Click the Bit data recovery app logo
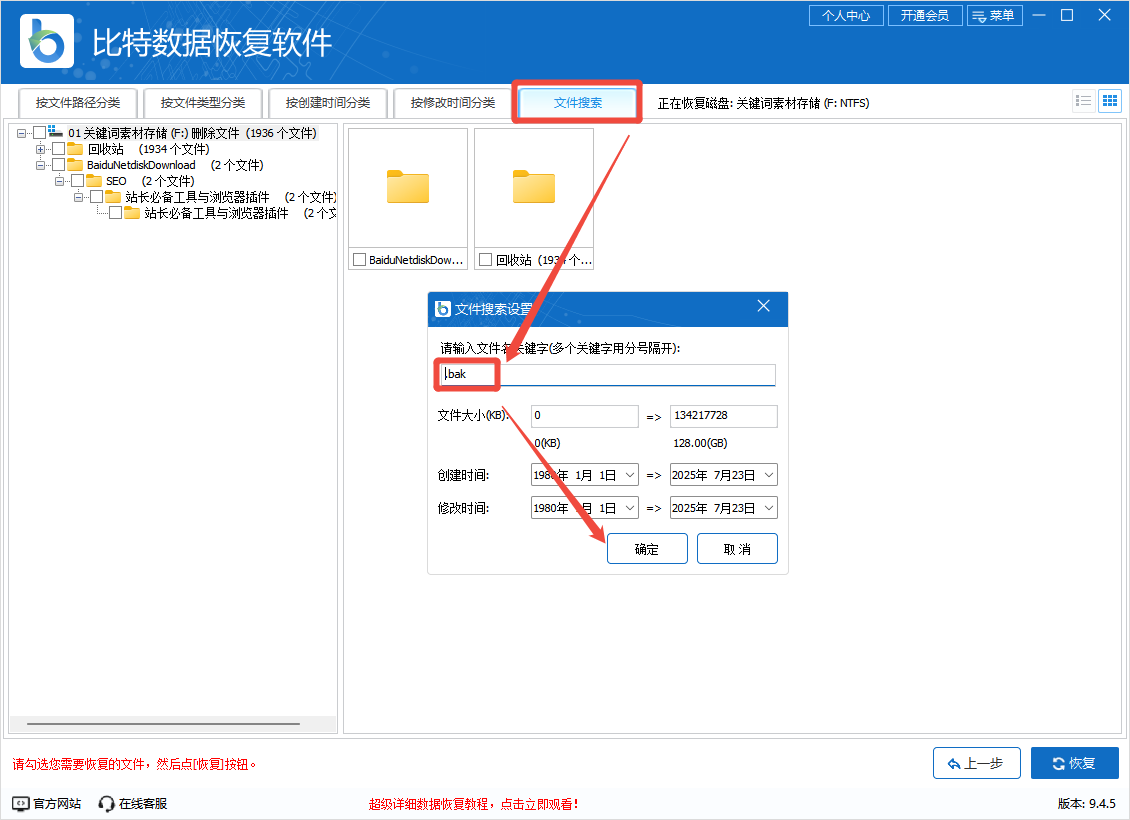 click(47, 41)
